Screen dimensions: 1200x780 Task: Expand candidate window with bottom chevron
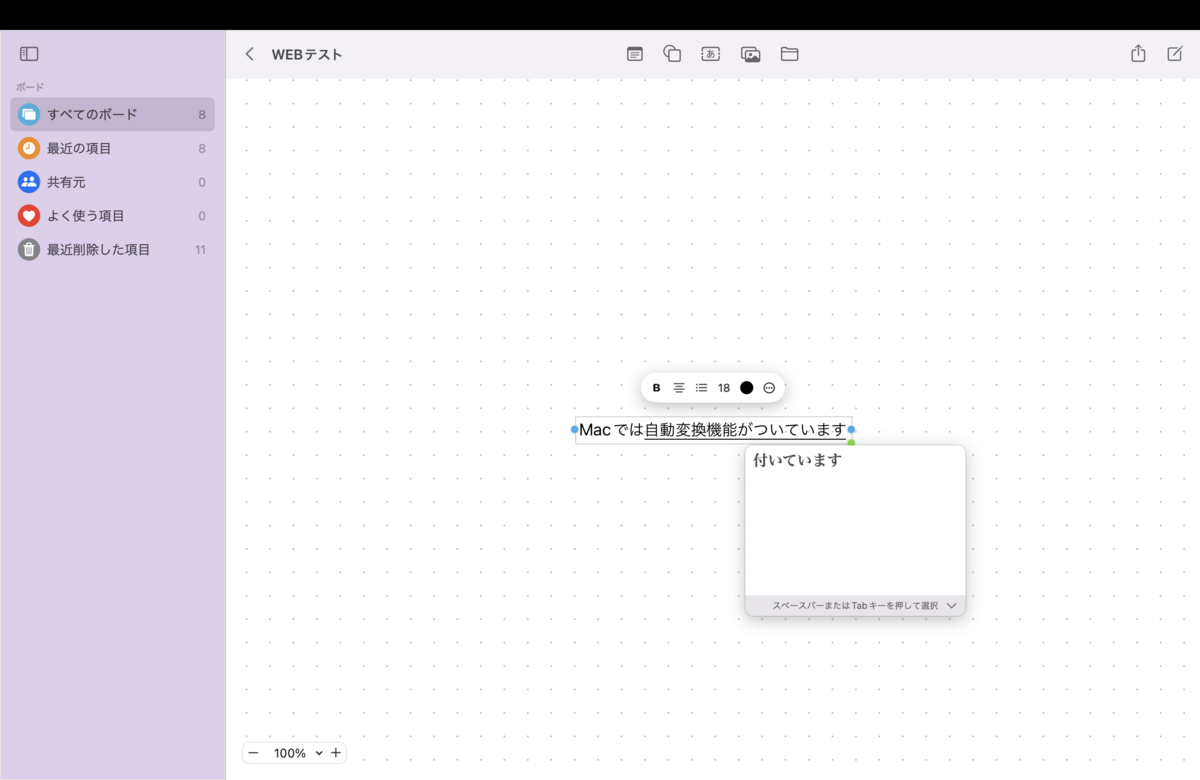click(951, 605)
